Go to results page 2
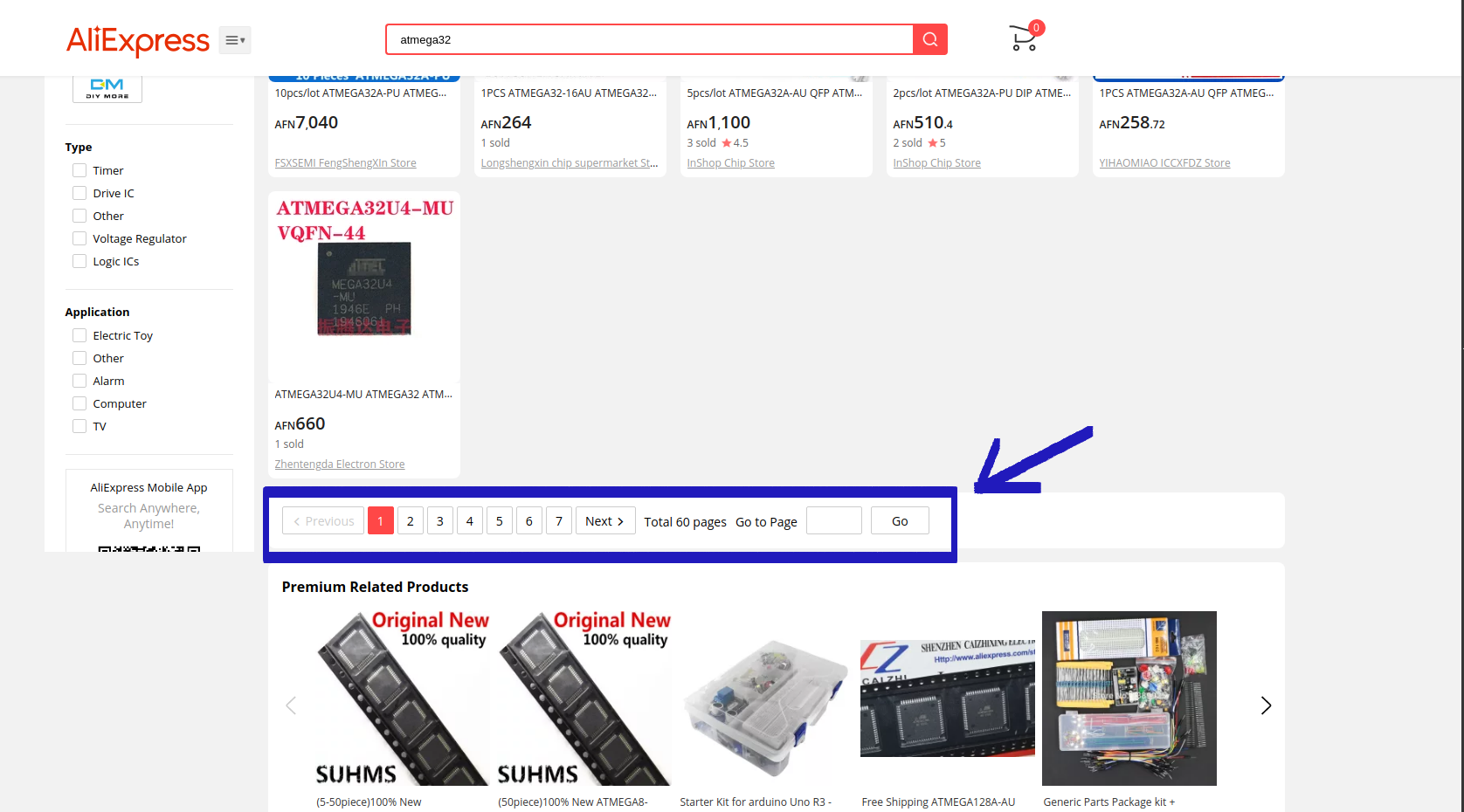 pos(411,521)
